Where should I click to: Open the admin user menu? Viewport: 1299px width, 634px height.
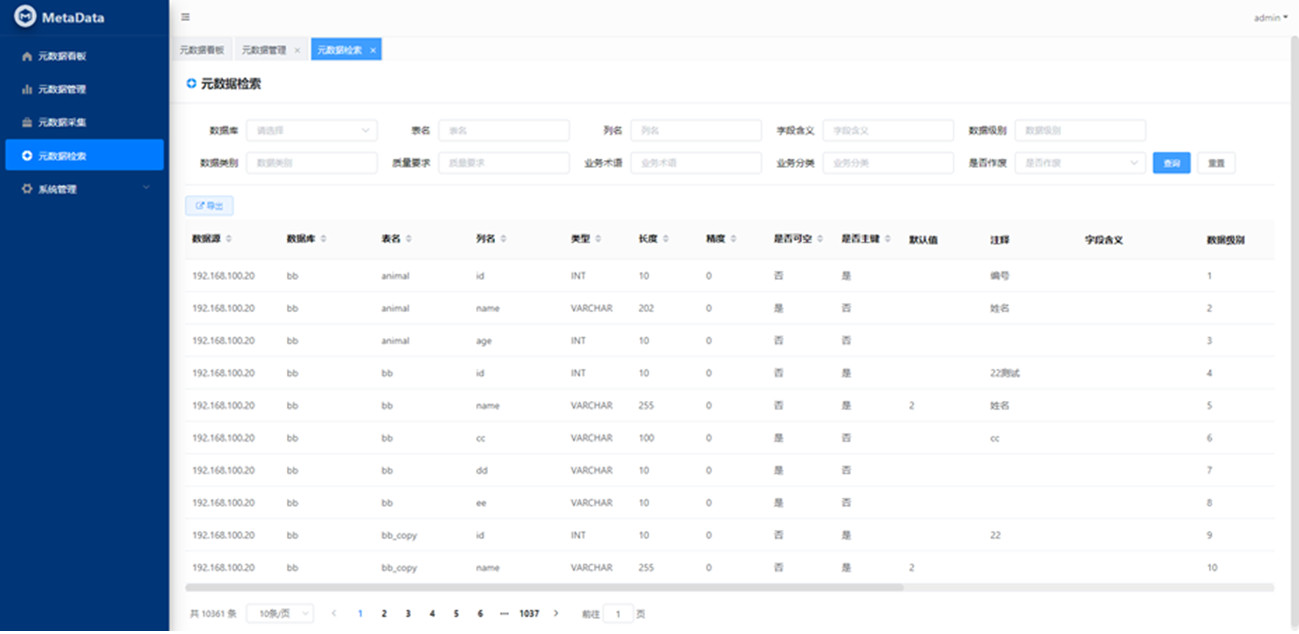[1270, 18]
